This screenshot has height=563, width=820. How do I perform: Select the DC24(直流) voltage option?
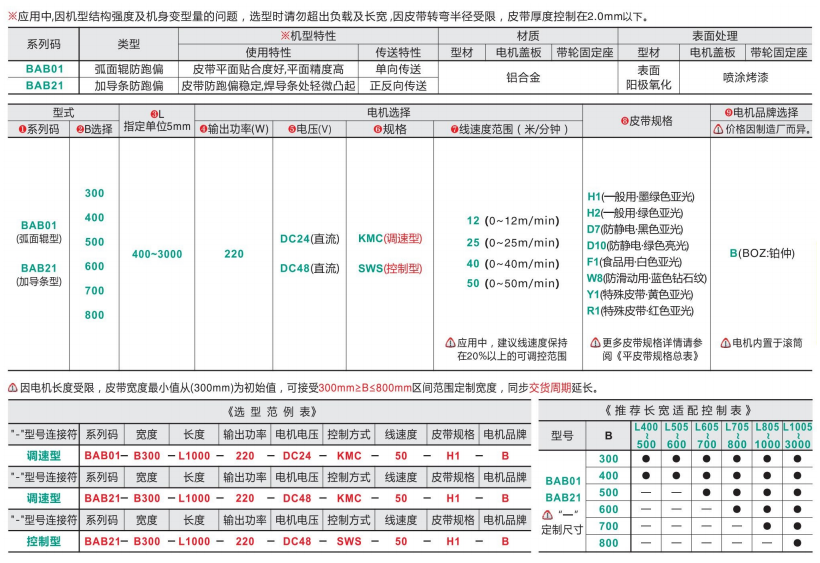(x=309, y=239)
